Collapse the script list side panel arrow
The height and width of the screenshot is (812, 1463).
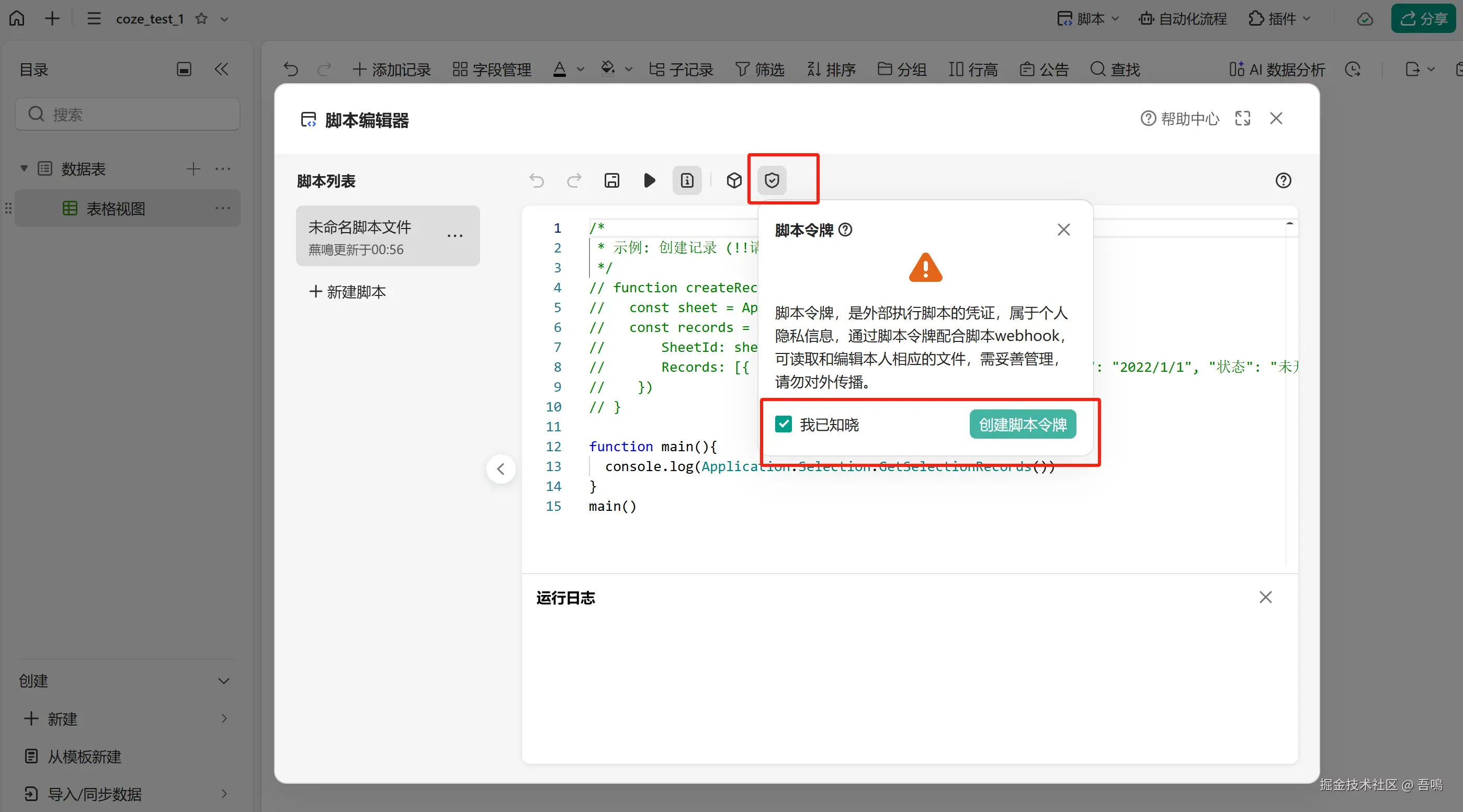coord(501,469)
